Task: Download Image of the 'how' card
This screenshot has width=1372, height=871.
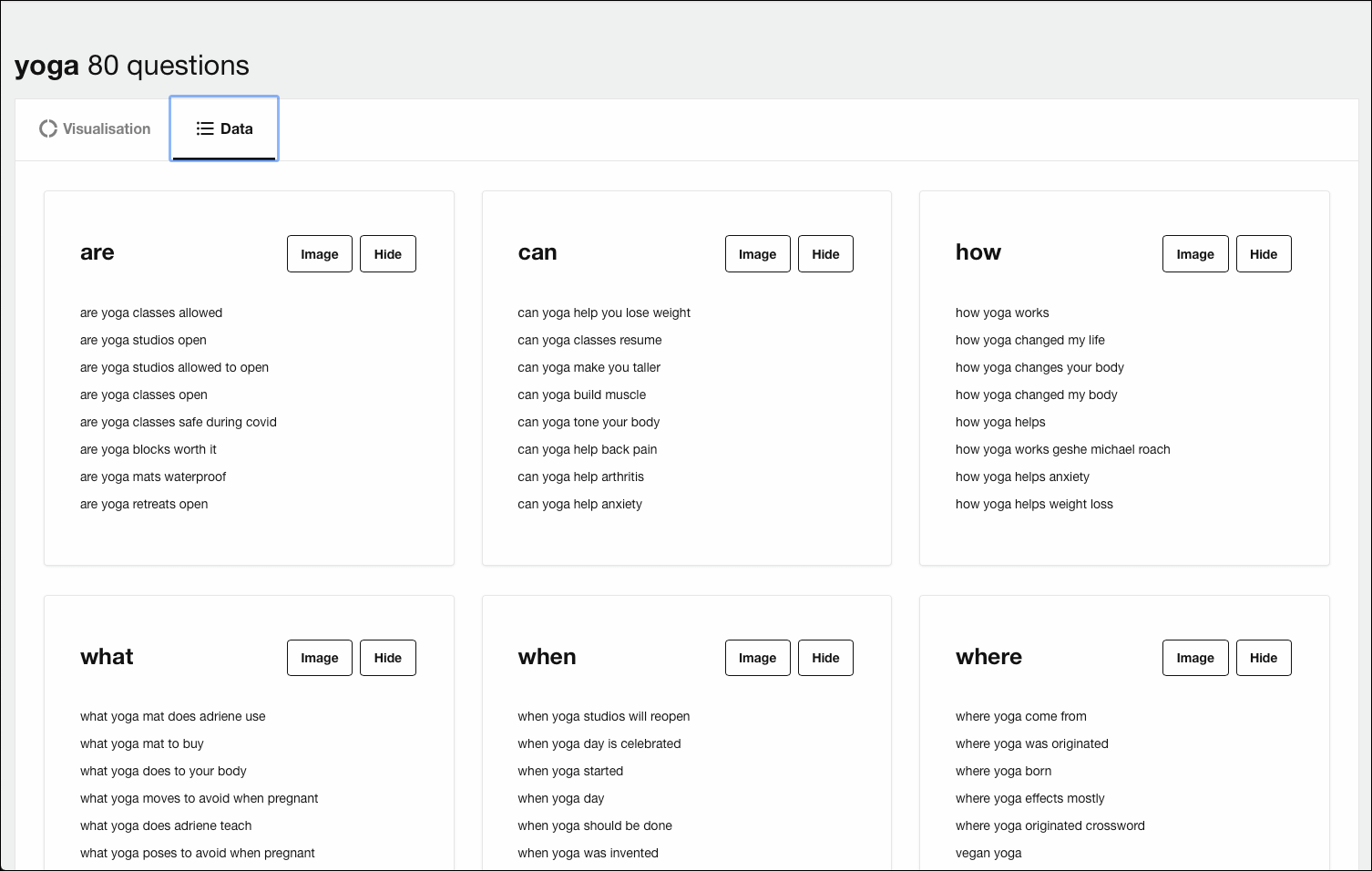Action: click(x=1194, y=254)
